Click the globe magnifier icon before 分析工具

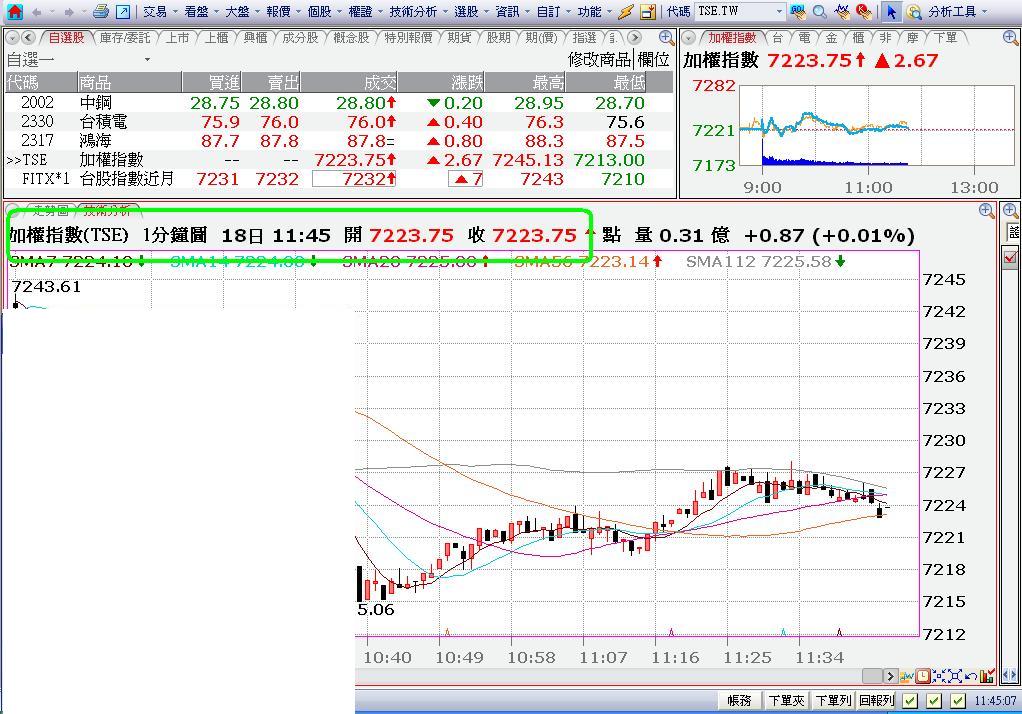[x=914, y=12]
